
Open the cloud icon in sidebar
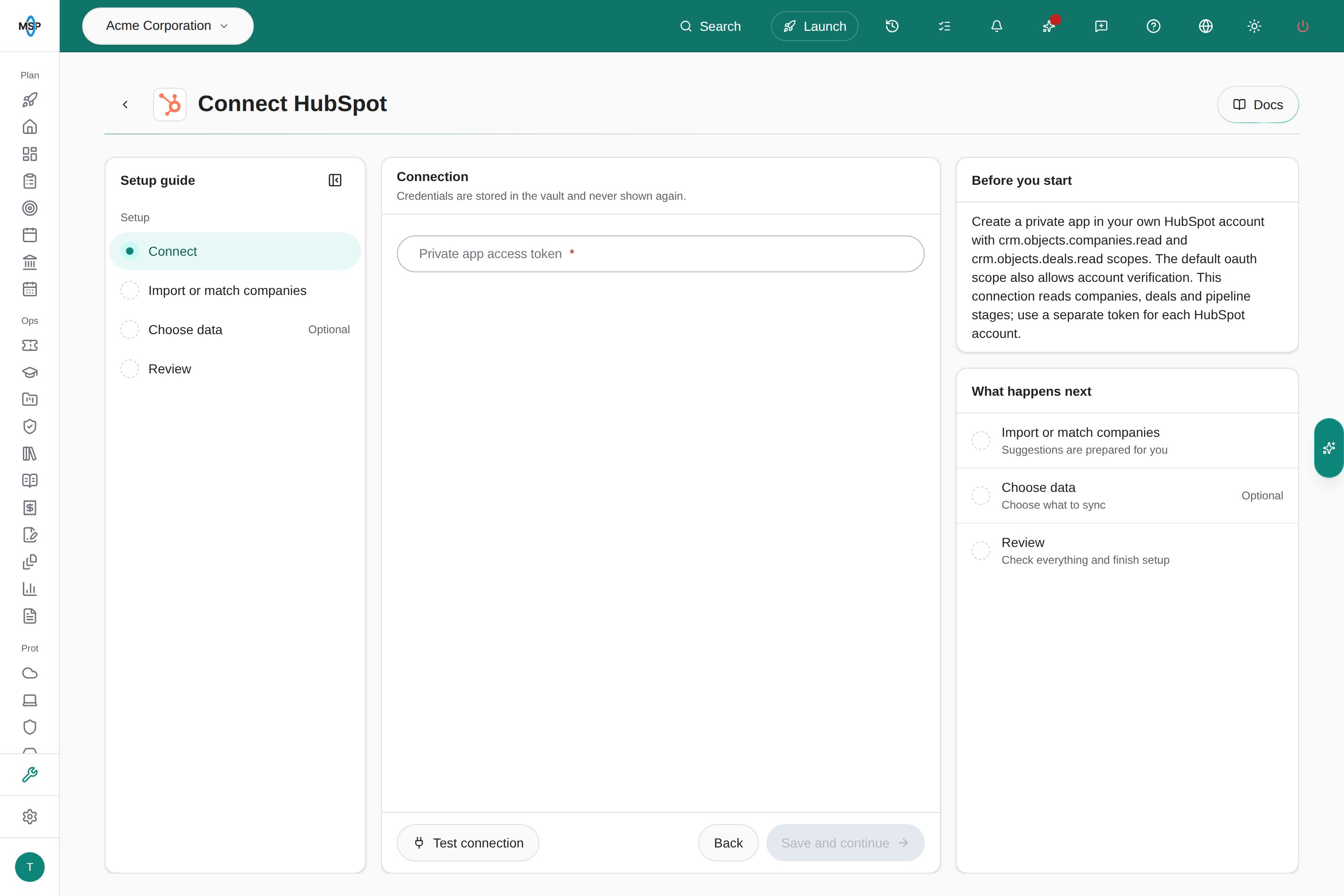click(30, 673)
